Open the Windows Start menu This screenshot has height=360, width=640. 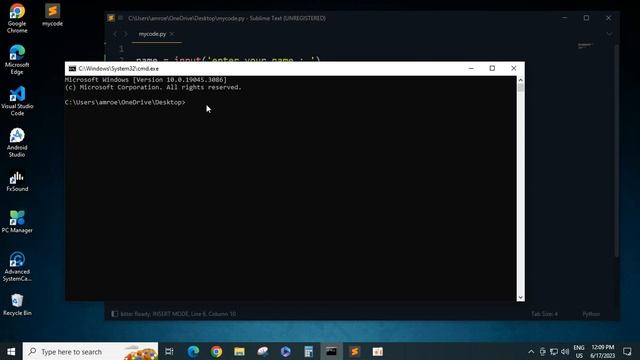pyautogui.click(x=11, y=351)
